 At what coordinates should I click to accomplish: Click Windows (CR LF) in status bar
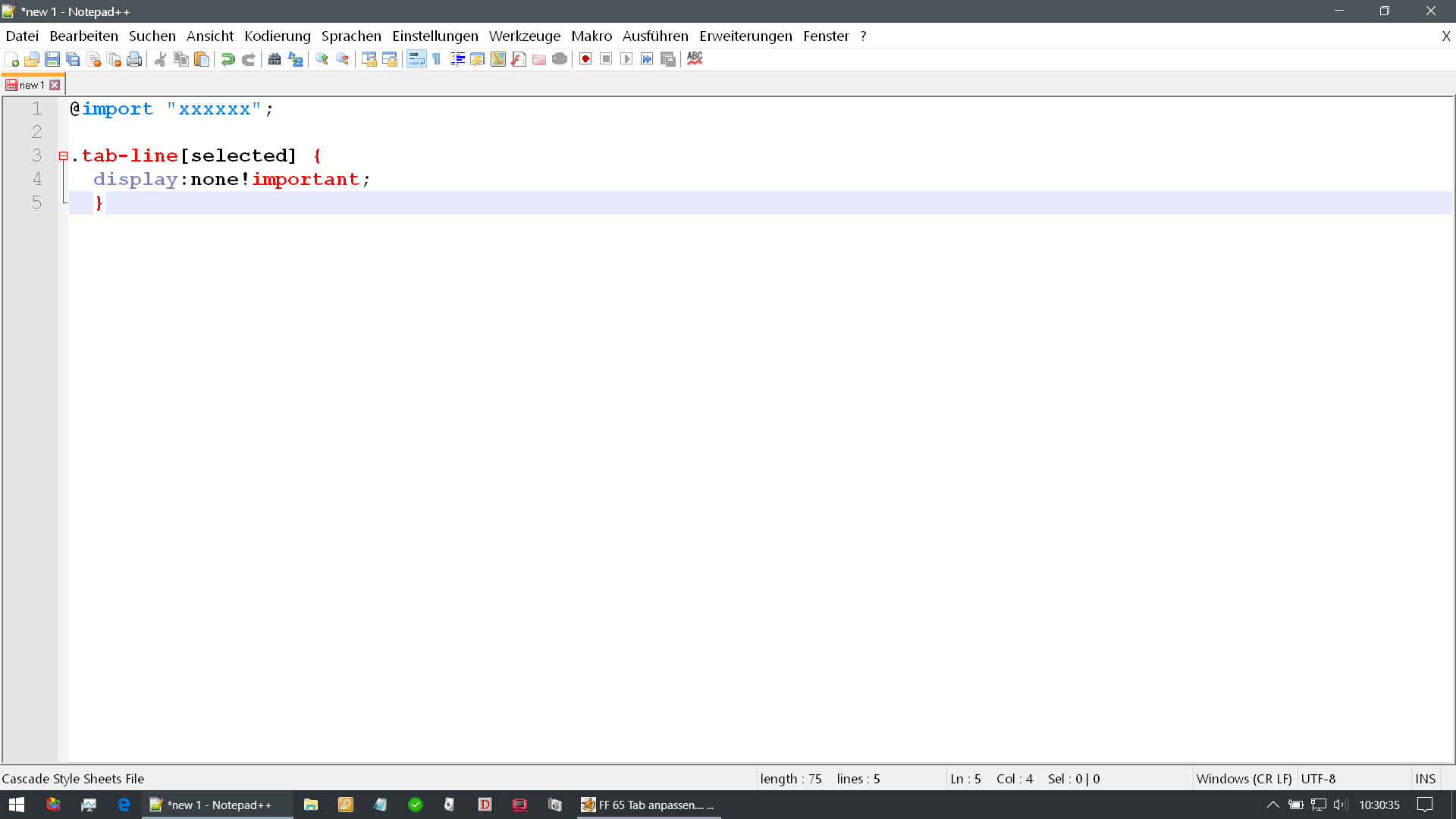click(x=1244, y=779)
